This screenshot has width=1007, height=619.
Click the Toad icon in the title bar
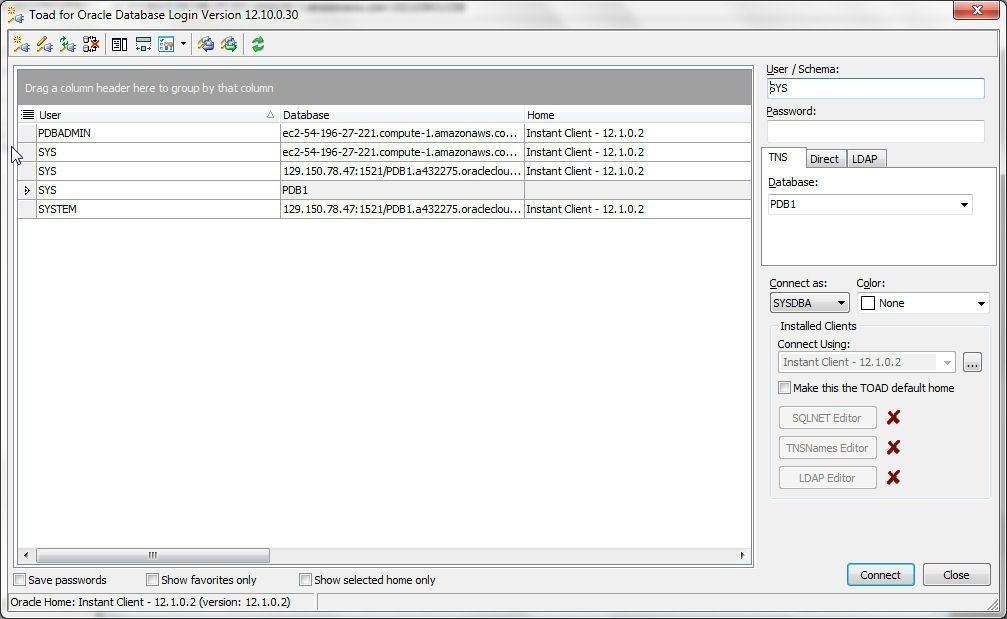[x=15, y=14]
